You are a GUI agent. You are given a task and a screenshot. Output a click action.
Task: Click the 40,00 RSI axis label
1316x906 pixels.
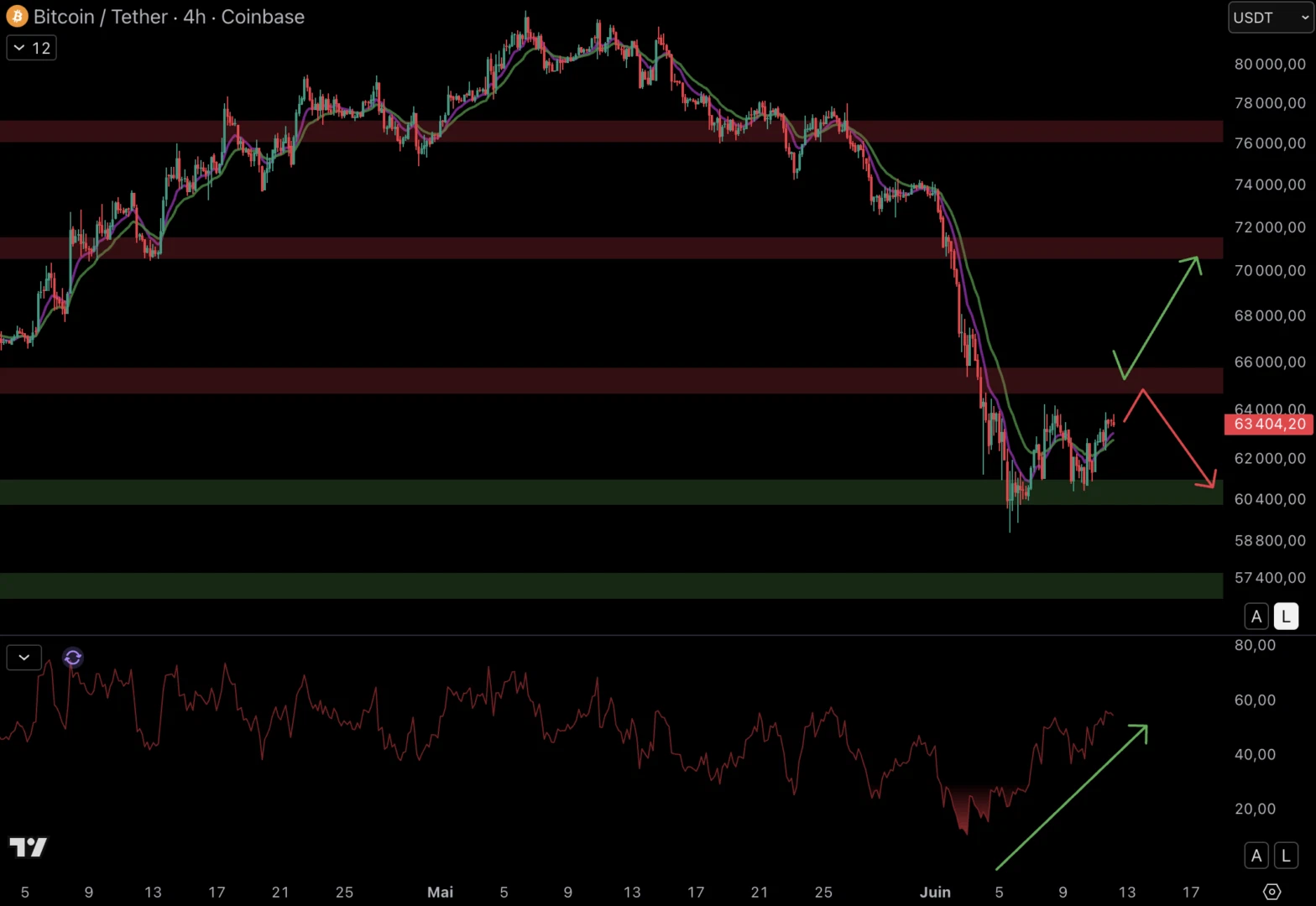[x=1255, y=754]
